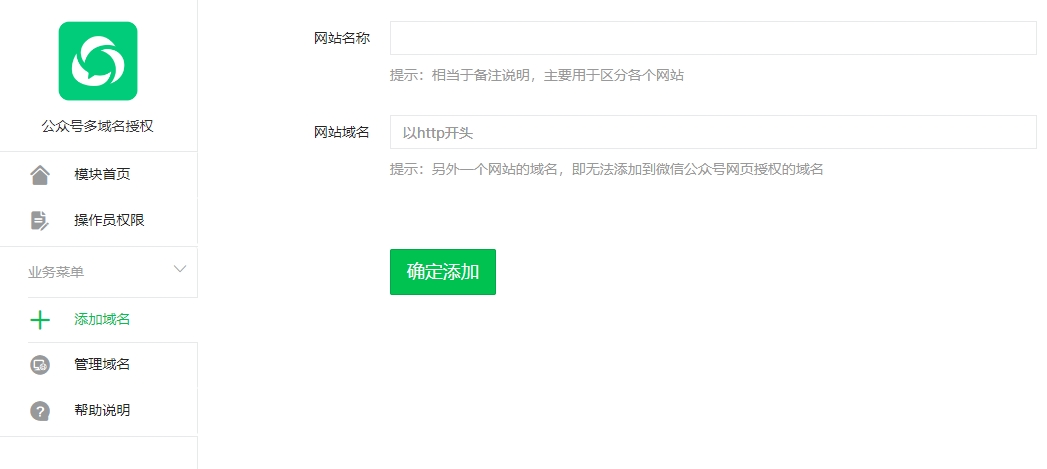Click the green WeChat-style app logo
Viewport: 1047px width, 469px height.
[98, 61]
